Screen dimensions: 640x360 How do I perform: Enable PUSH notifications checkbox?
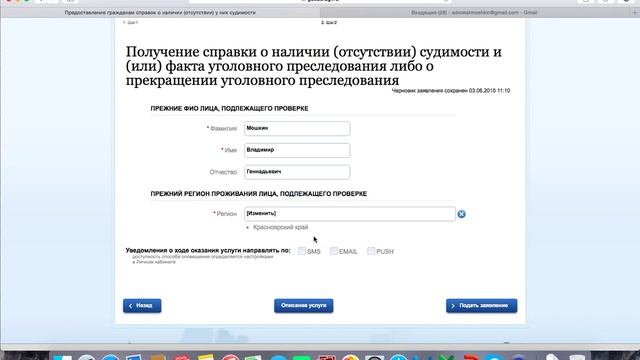[371, 251]
